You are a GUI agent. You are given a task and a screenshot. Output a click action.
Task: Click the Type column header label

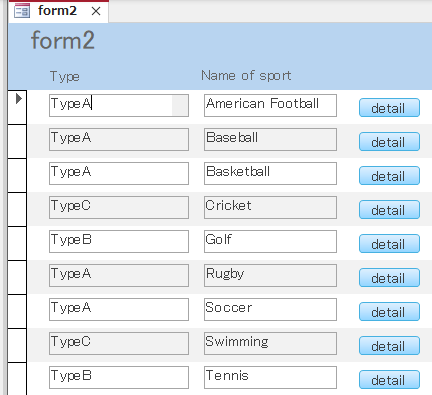65,76
